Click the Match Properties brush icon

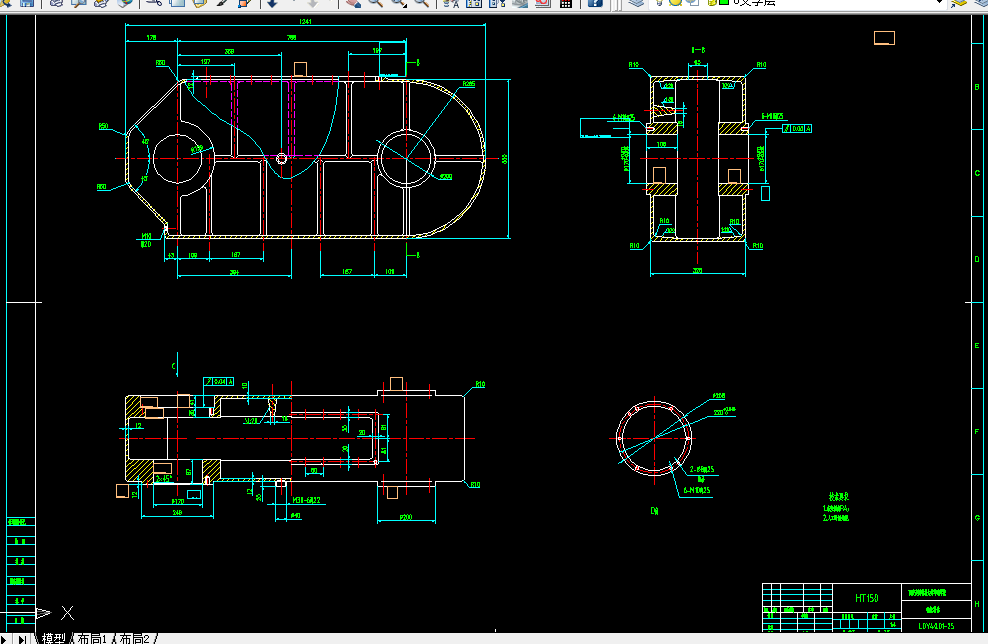click(222, 3)
